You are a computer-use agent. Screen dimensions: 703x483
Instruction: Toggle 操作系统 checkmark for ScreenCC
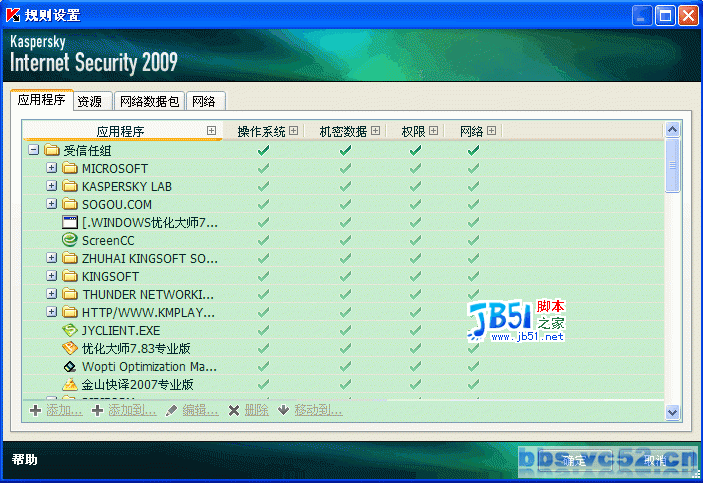[264, 240]
